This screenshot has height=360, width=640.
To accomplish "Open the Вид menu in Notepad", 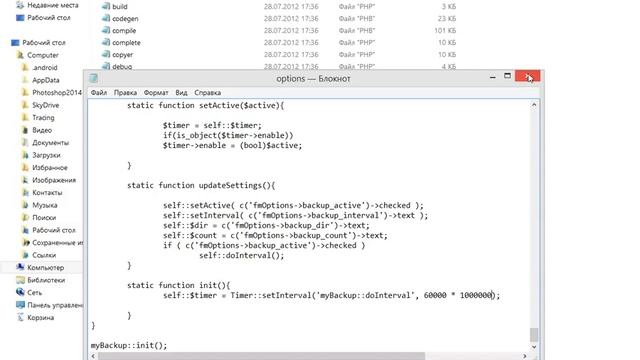I will tap(181, 93).
